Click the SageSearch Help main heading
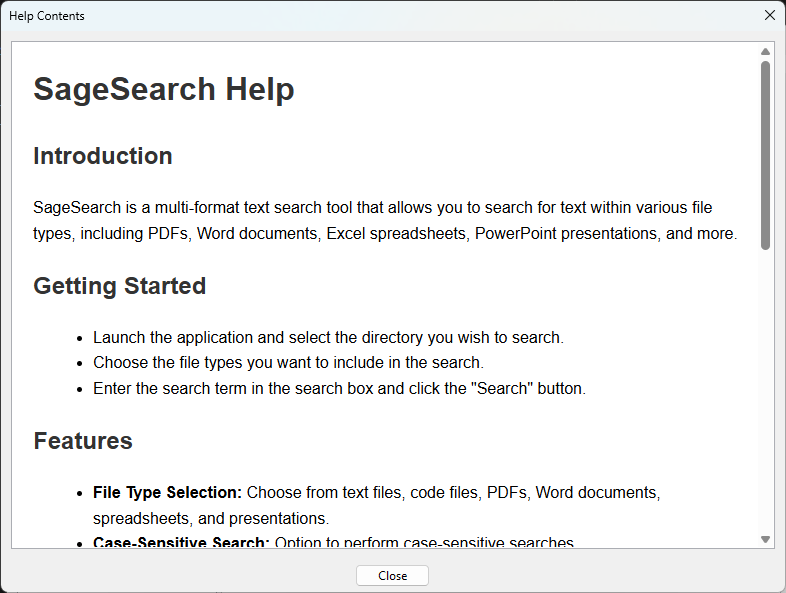 click(163, 89)
